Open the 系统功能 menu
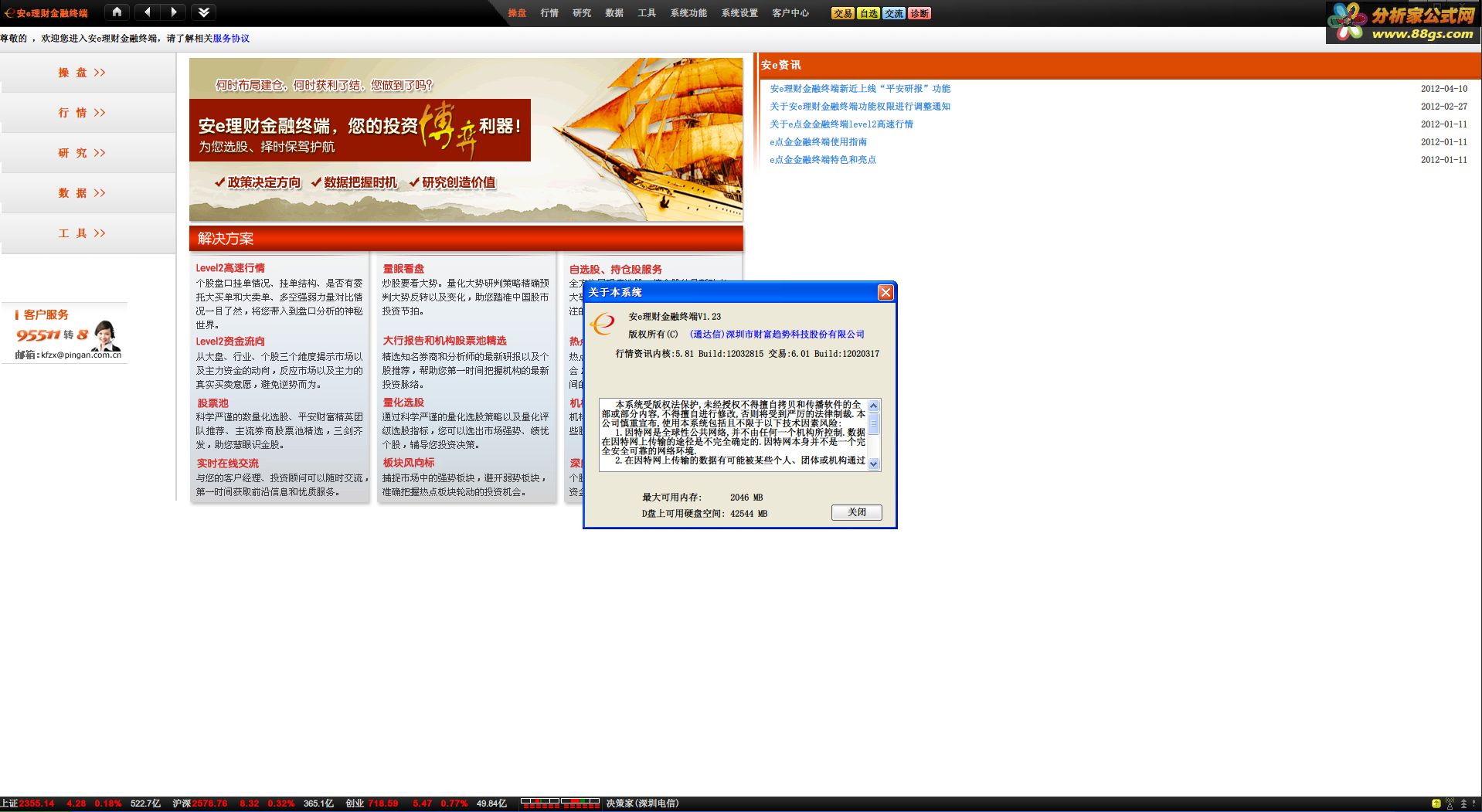 pos(688,13)
